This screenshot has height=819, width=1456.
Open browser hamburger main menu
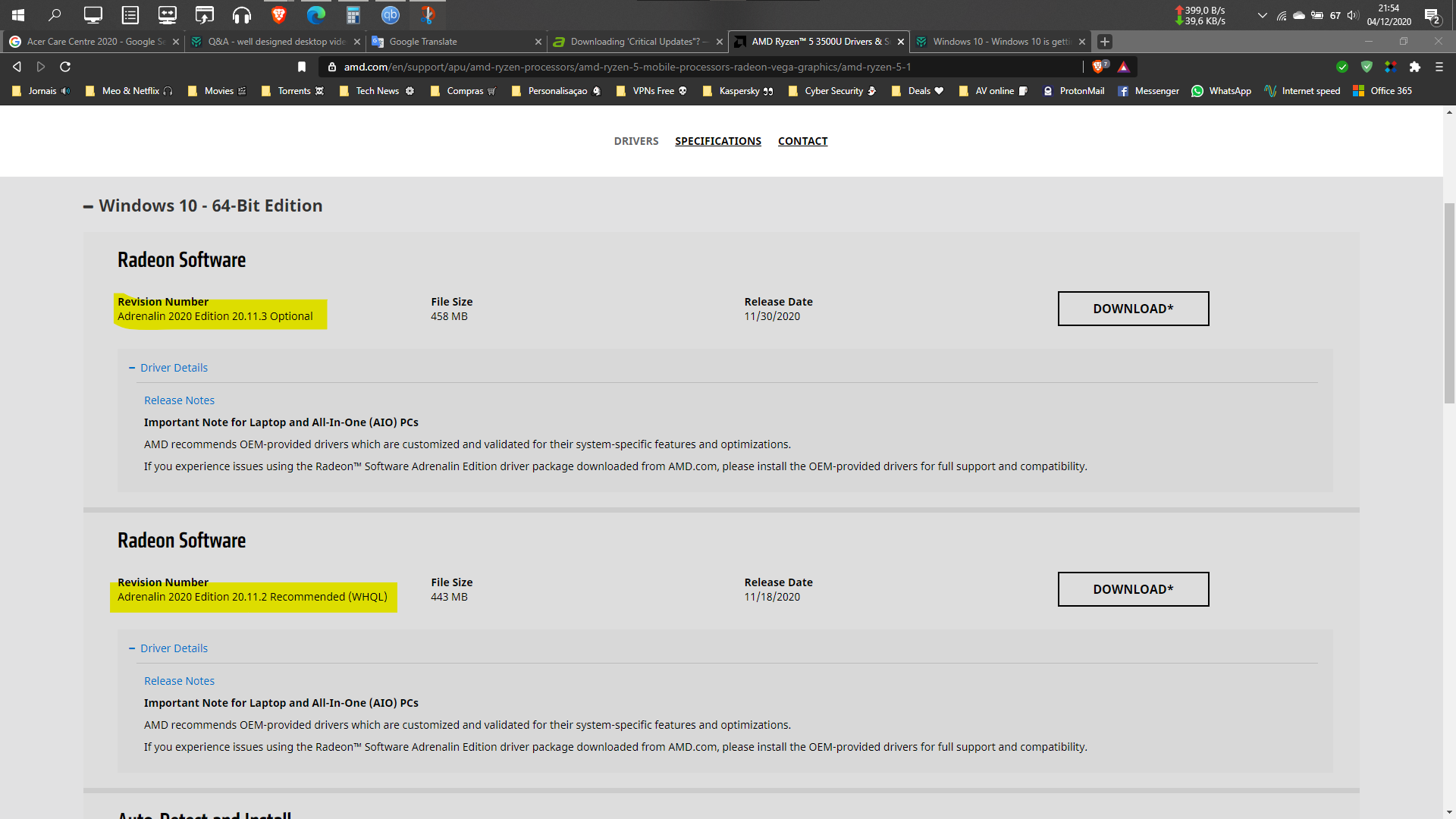[1439, 67]
